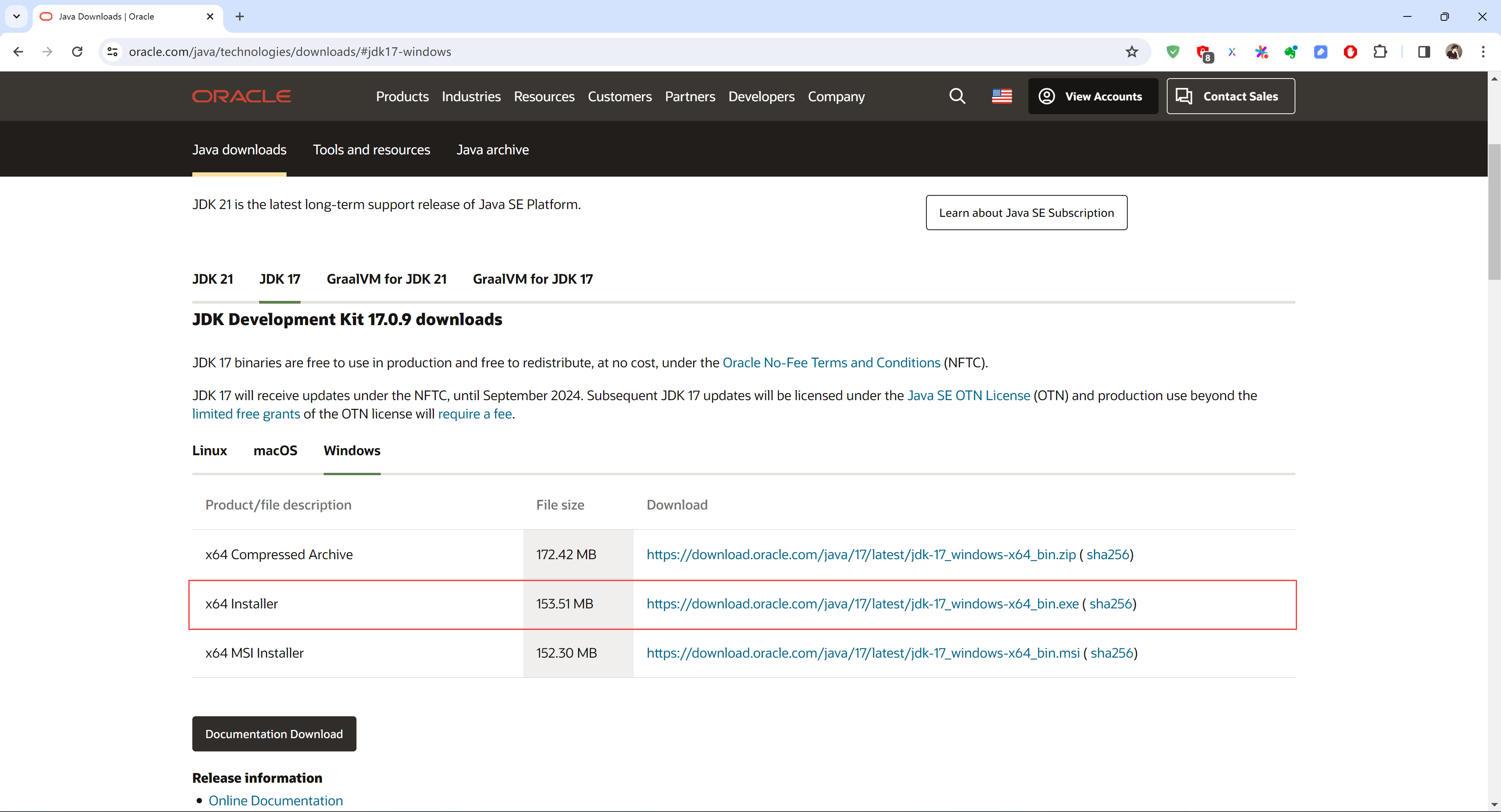Click the Java archive navigation link
The image size is (1501, 812).
click(x=493, y=149)
